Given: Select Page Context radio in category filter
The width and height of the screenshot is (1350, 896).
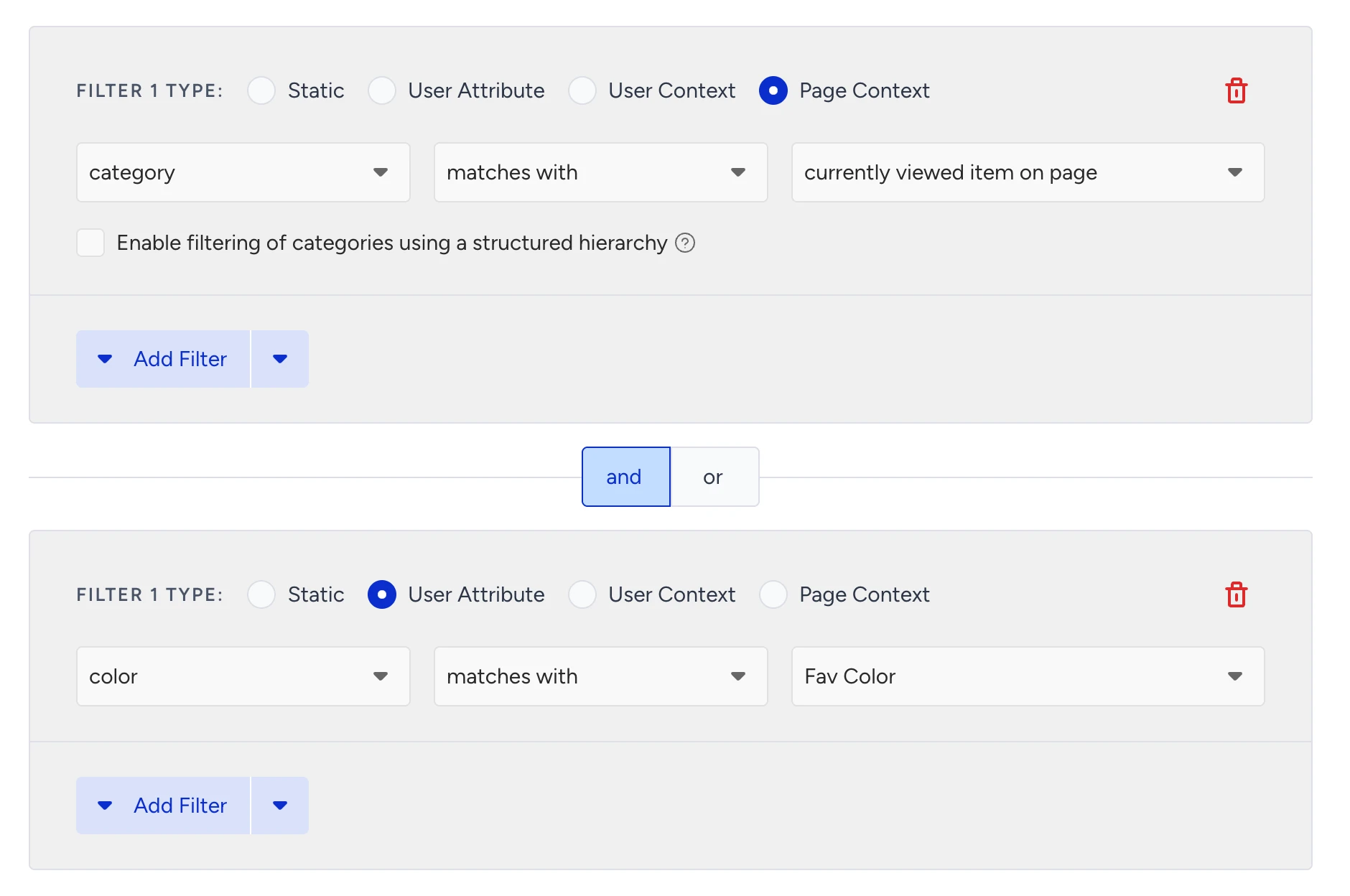Looking at the screenshot, I should coord(773,91).
